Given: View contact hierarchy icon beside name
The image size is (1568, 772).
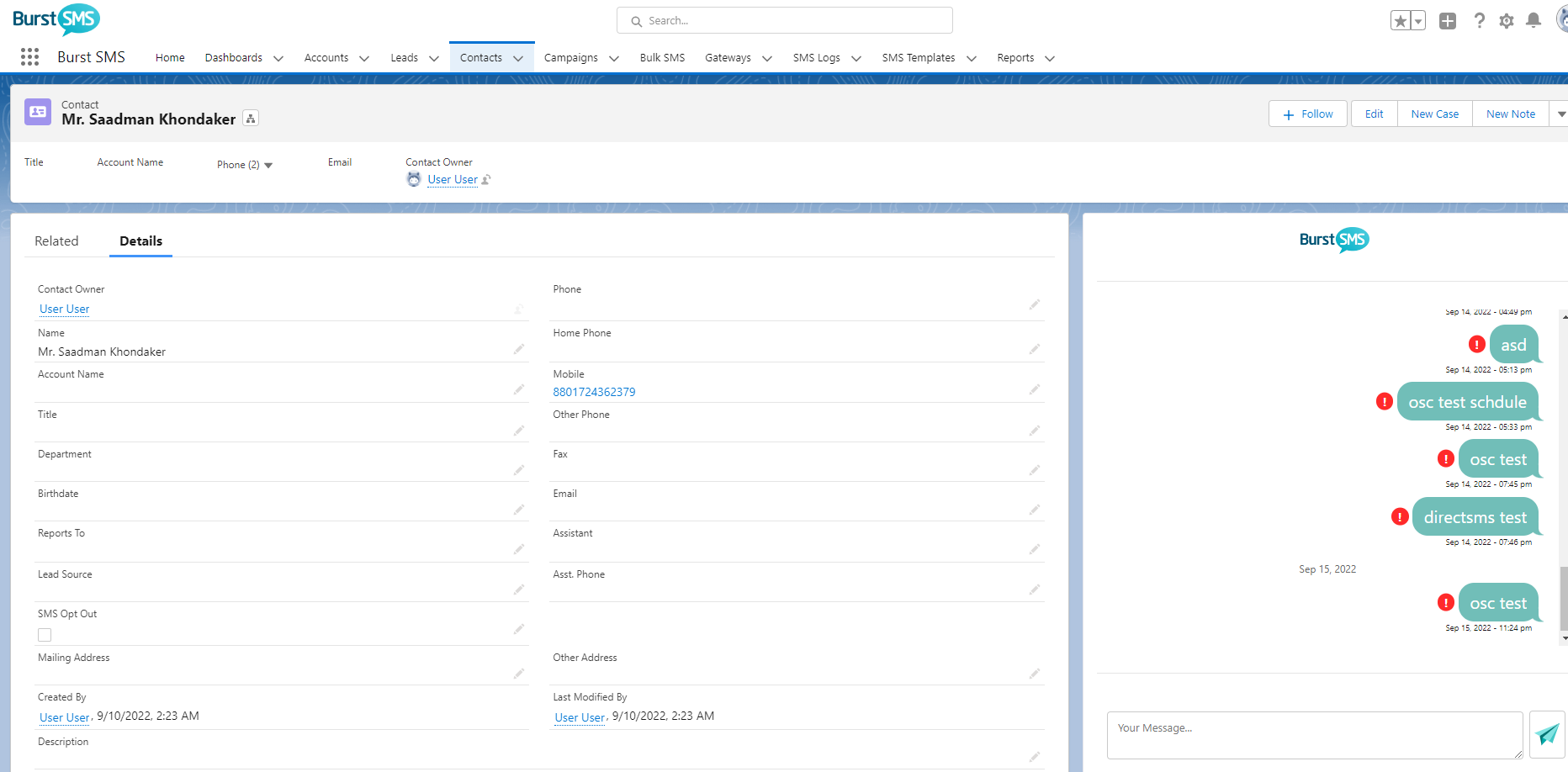Looking at the screenshot, I should pyautogui.click(x=251, y=119).
